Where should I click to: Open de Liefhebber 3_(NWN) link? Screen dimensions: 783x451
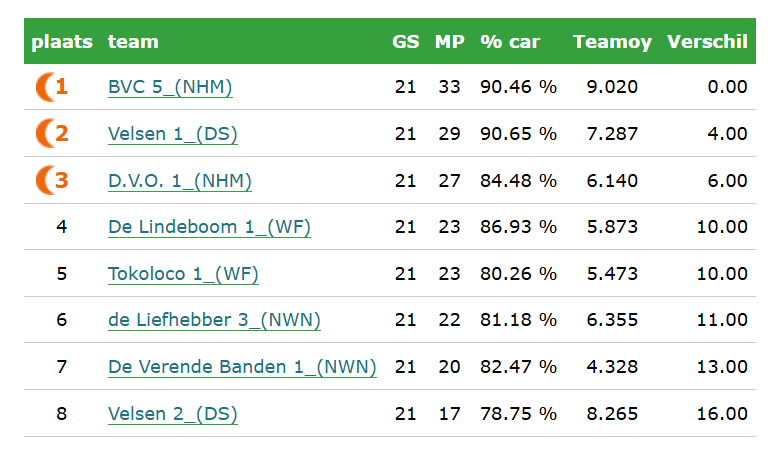[214, 320]
